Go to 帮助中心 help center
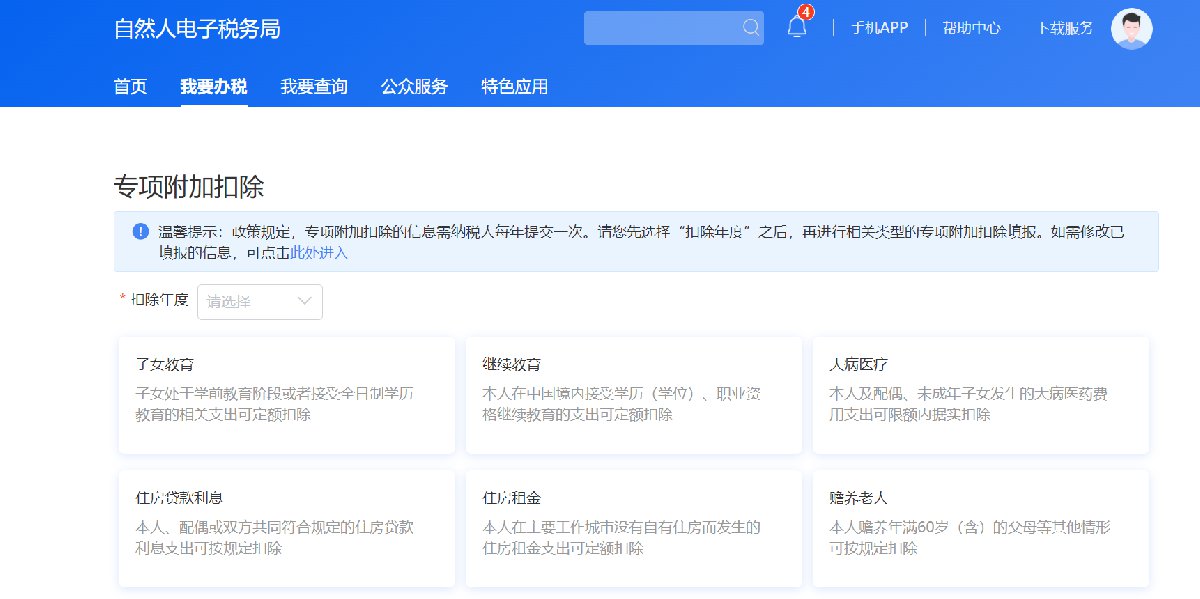This screenshot has width=1200, height=599. (971, 28)
